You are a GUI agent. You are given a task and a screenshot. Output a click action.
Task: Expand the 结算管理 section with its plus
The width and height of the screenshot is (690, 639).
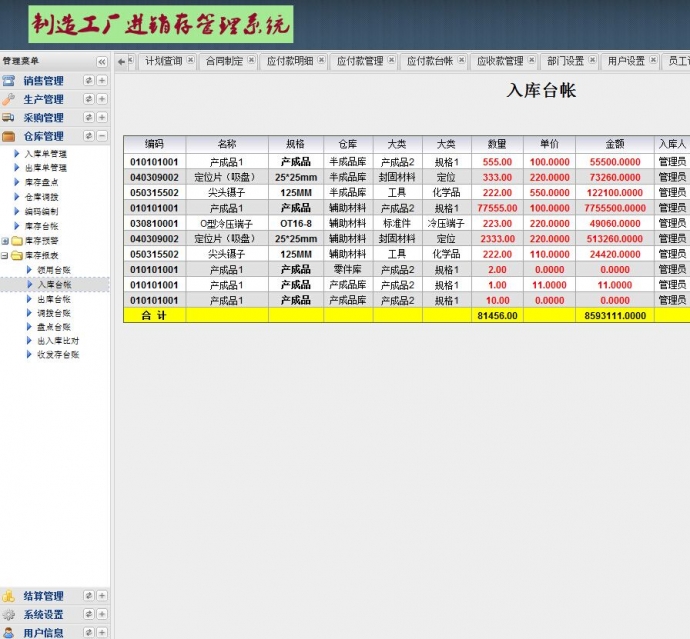click(102, 595)
